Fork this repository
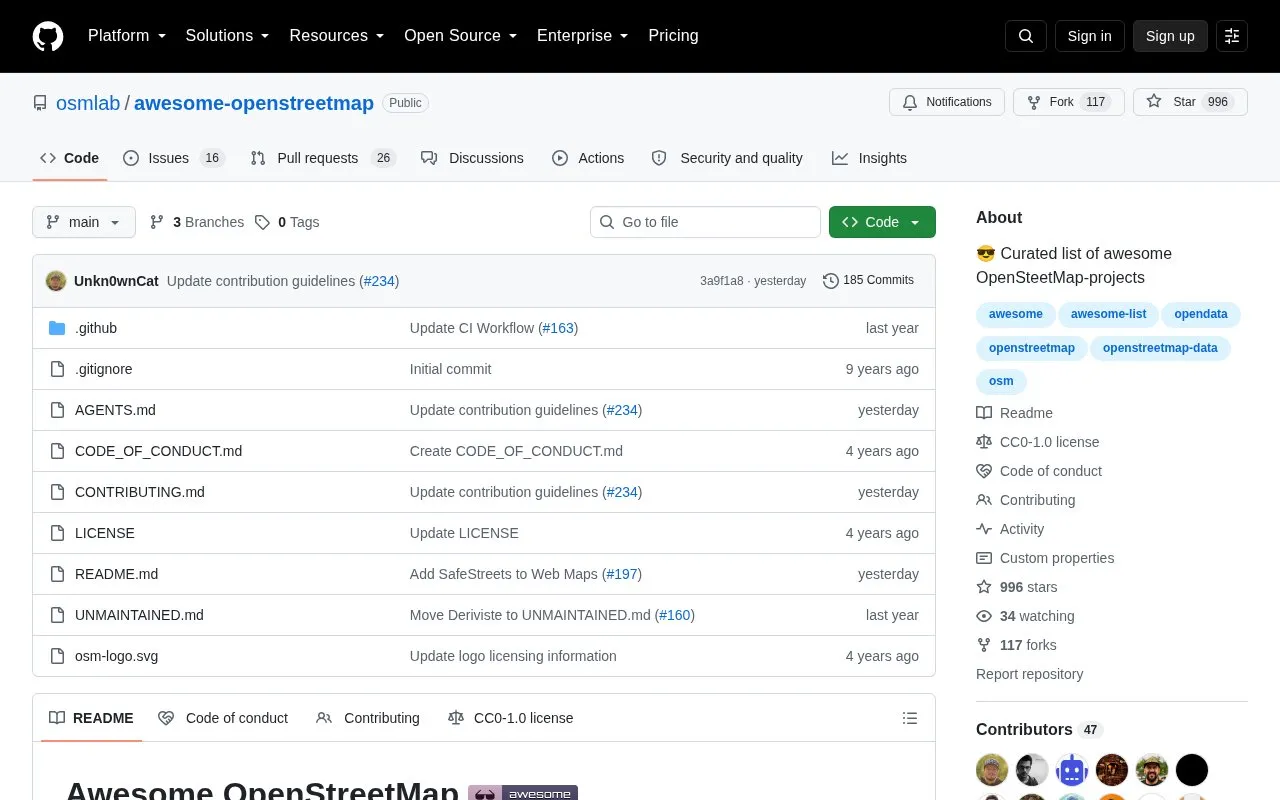1280x800 pixels. (x=1069, y=102)
